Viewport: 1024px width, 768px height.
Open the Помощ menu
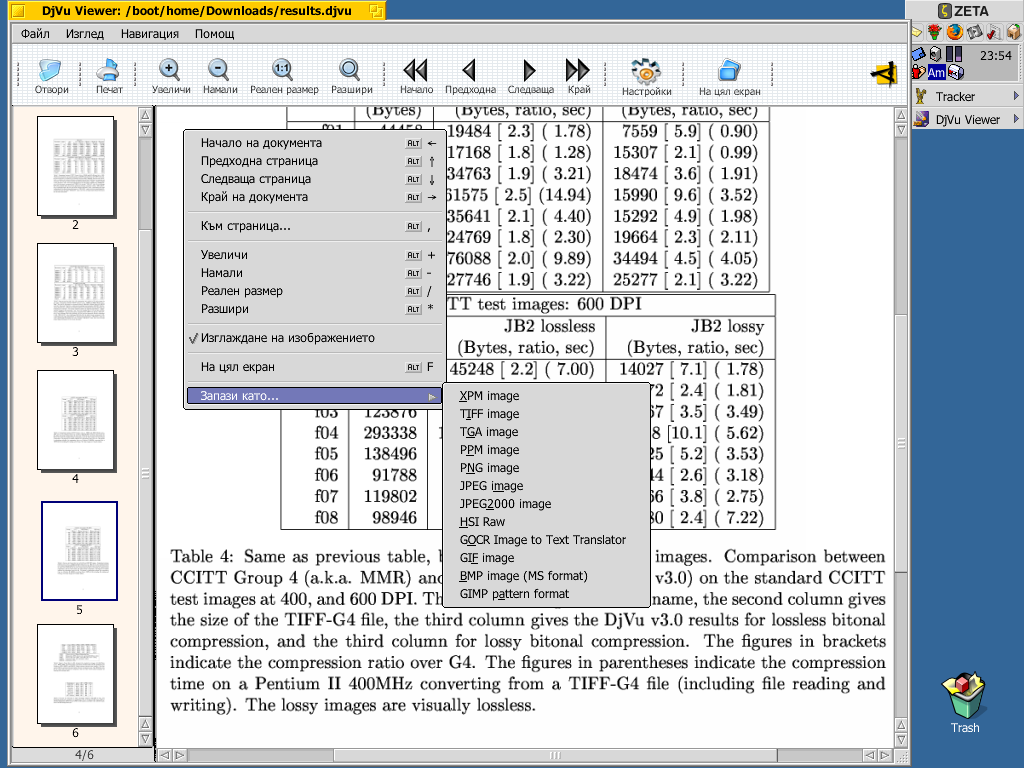[x=214, y=33]
